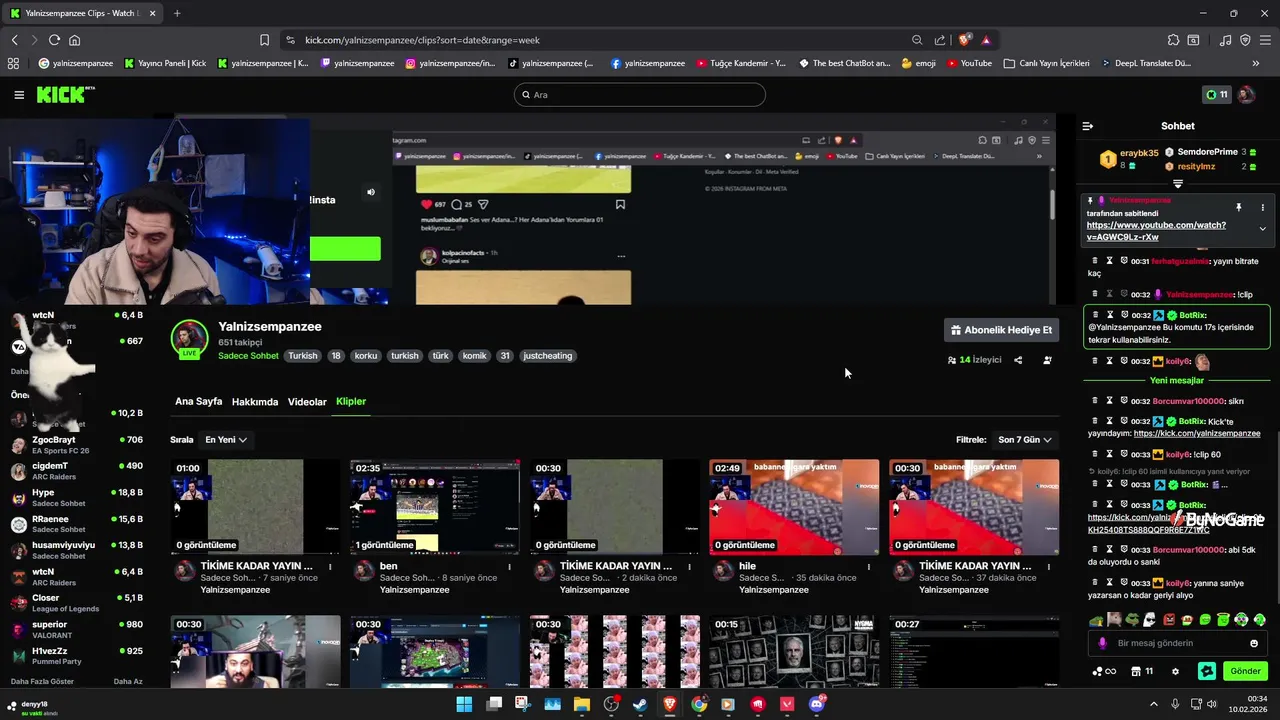Viewport: 1280px width, 720px height.
Task: Bookmark this page in Brave
Action: (x=264, y=40)
